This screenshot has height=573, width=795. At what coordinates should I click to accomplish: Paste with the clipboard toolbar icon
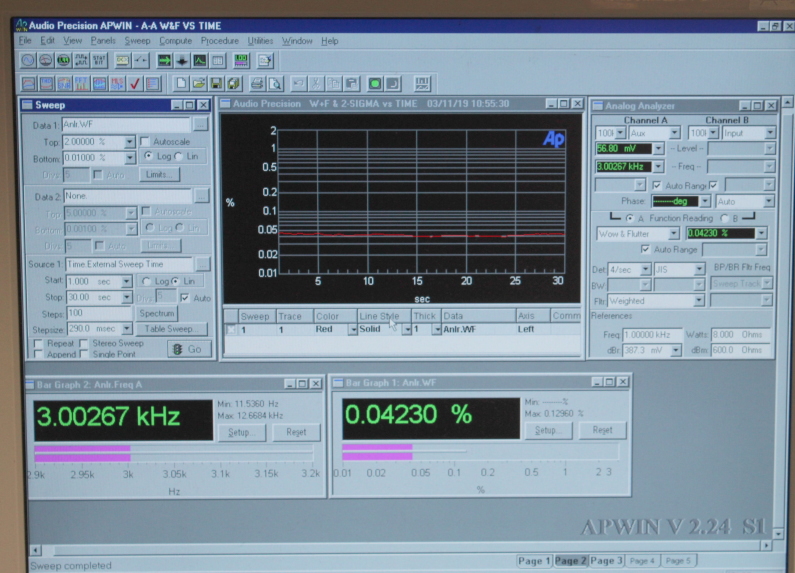click(351, 83)
